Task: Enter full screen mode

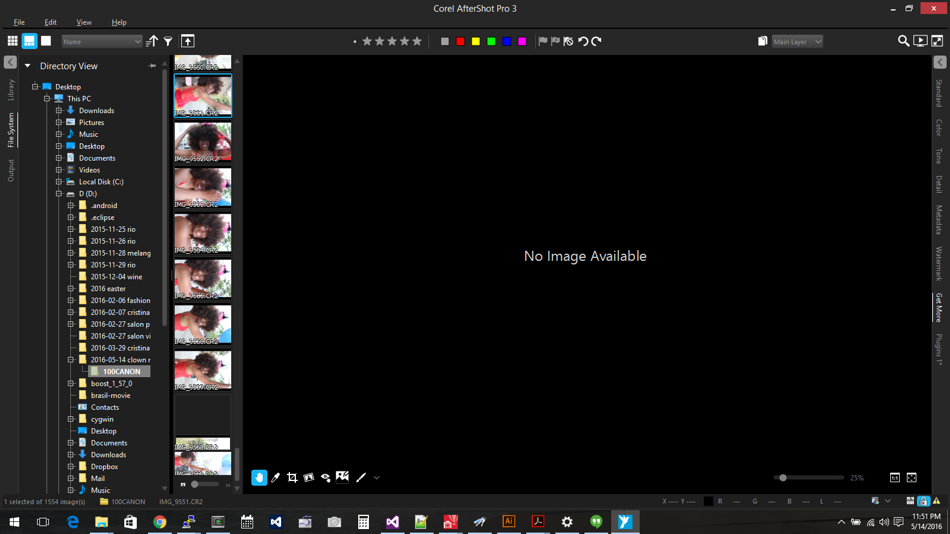Action: [937, 41]
